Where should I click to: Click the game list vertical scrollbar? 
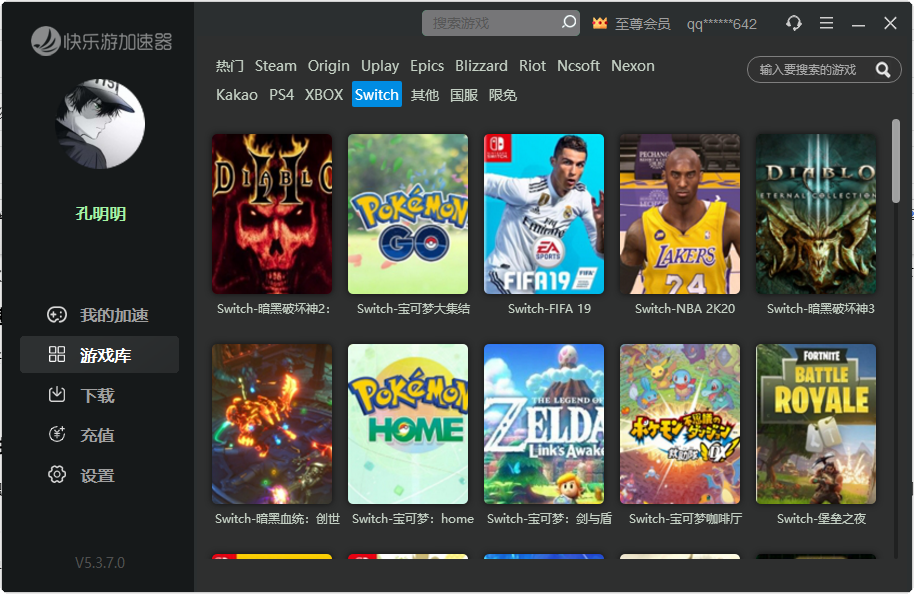pos(895,161)
